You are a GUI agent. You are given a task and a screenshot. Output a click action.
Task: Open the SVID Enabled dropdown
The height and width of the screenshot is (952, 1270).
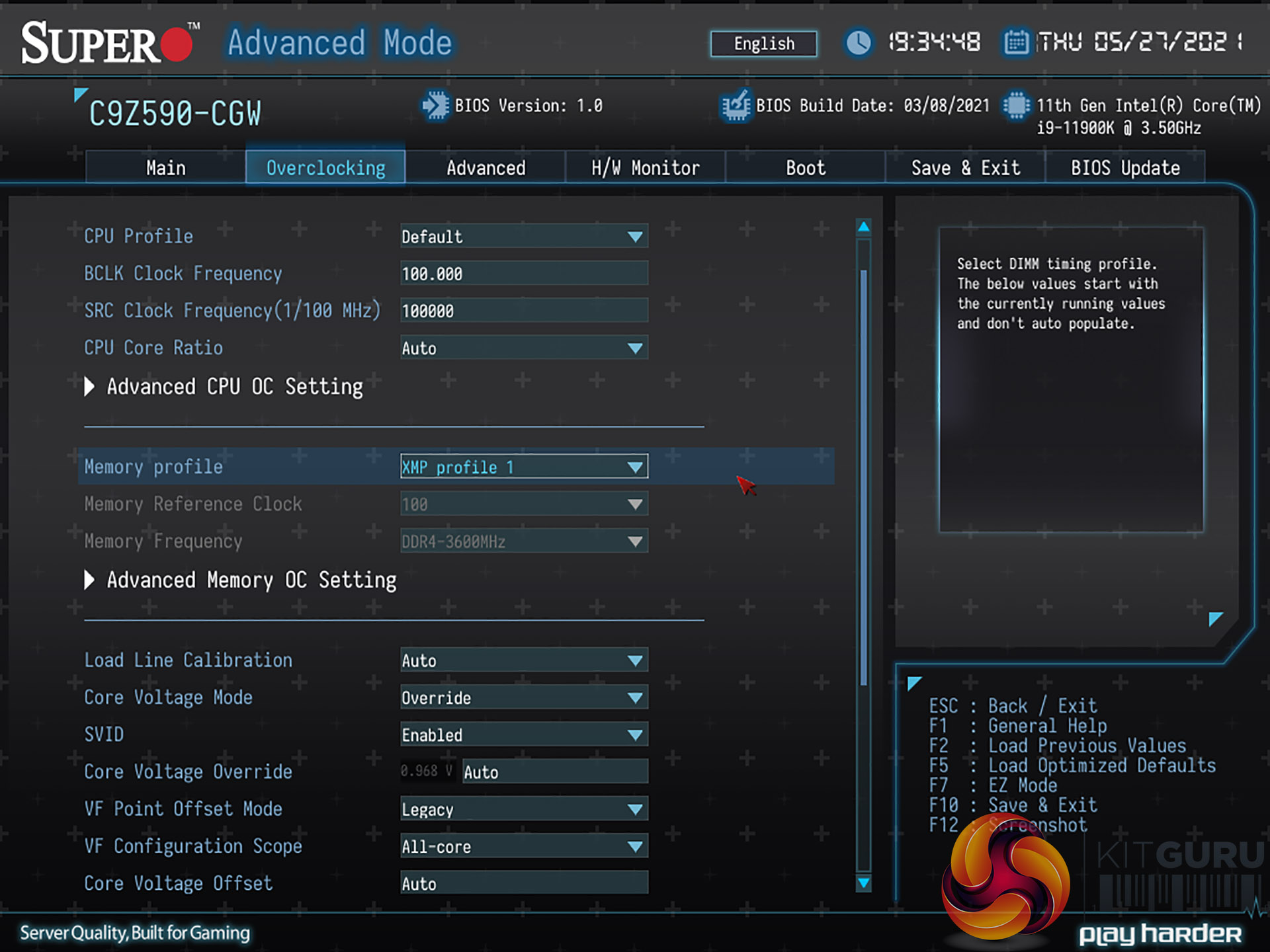click(523, 734)
